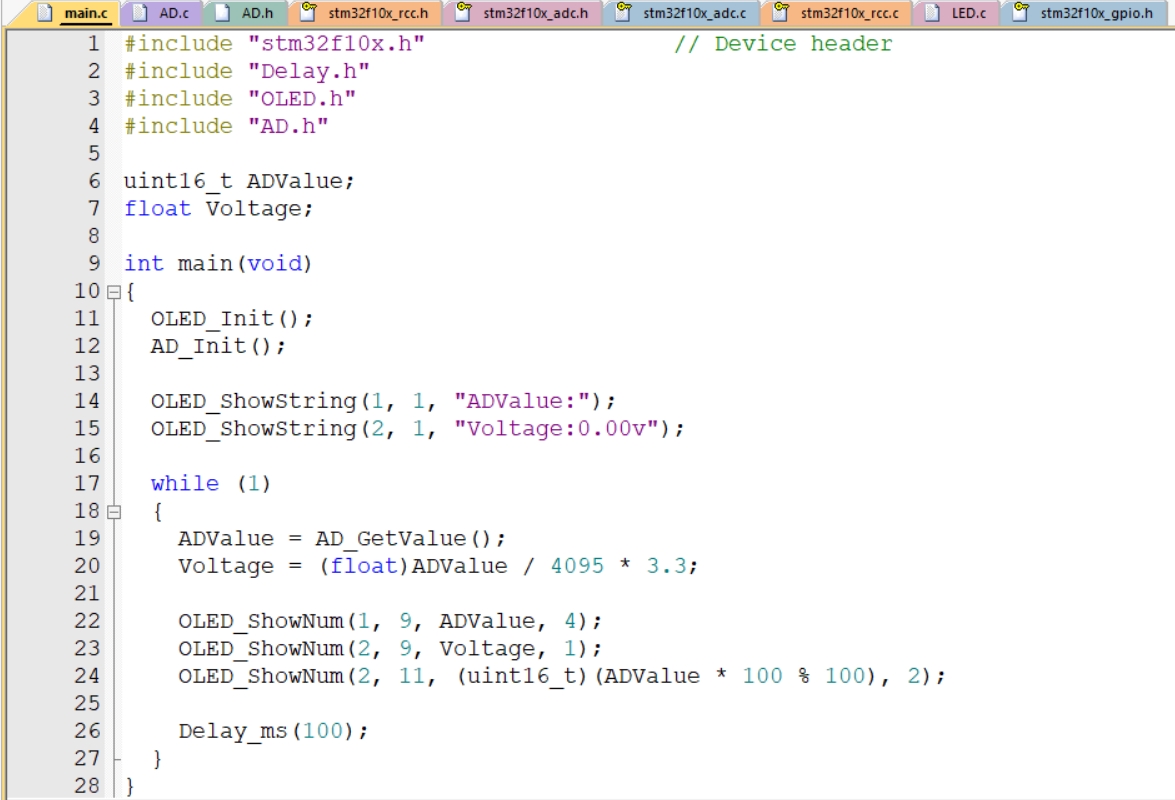Click the "uint16_t ADValue;" declaration
The width and height of the screenshot is (1175, 800).
(x=239, y=181)
